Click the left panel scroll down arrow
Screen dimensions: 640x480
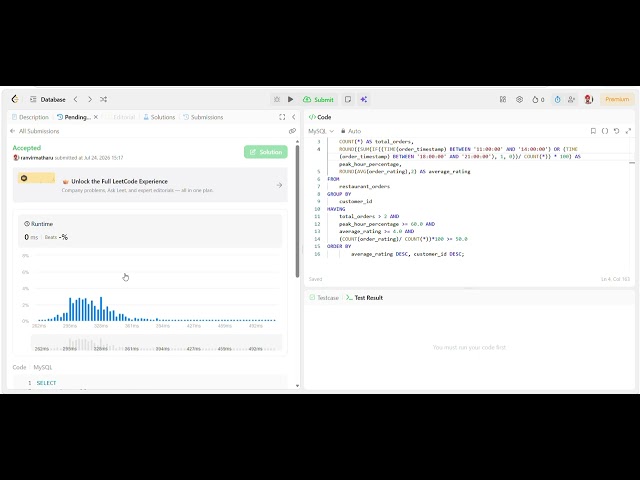pyautogui.click(x=297, y=386)
